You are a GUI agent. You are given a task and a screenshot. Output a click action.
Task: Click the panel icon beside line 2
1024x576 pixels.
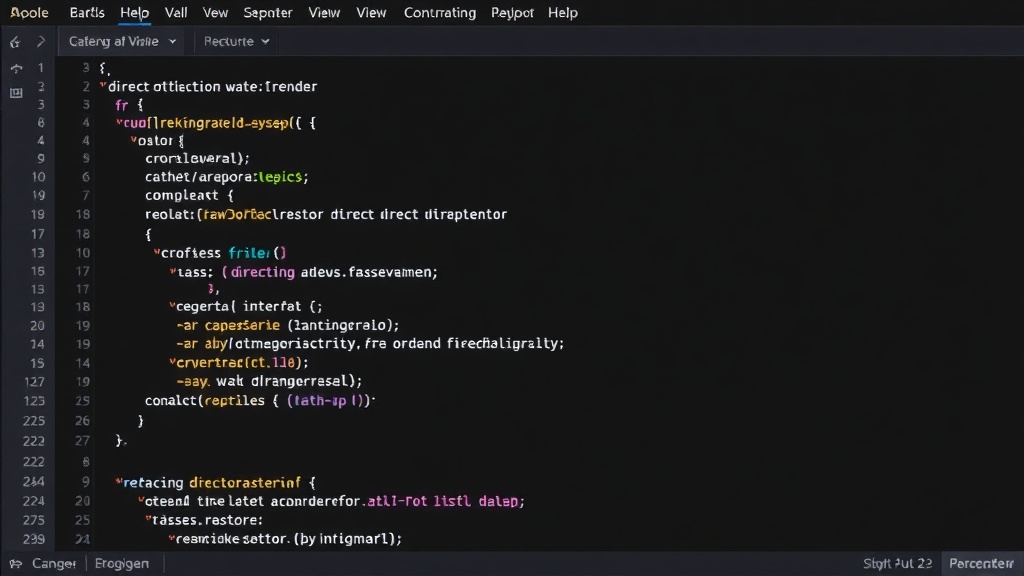16,93
